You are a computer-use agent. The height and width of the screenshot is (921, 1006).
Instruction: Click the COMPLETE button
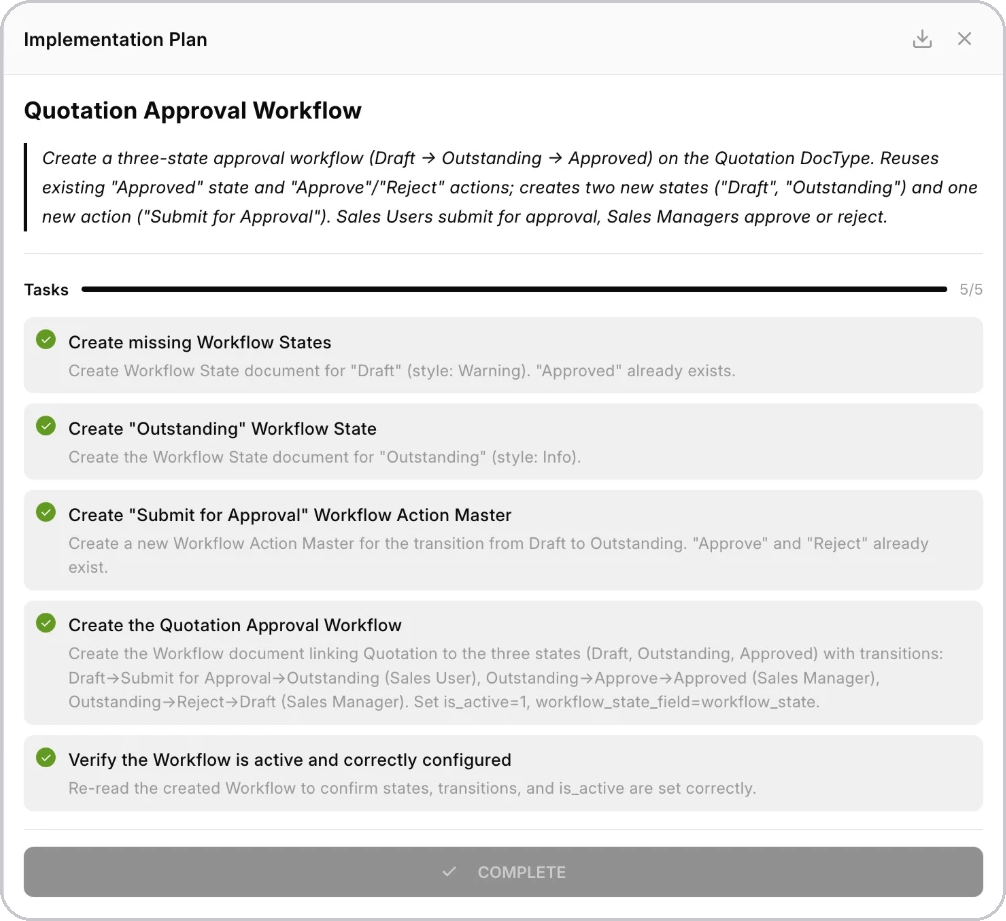[503, 872]
